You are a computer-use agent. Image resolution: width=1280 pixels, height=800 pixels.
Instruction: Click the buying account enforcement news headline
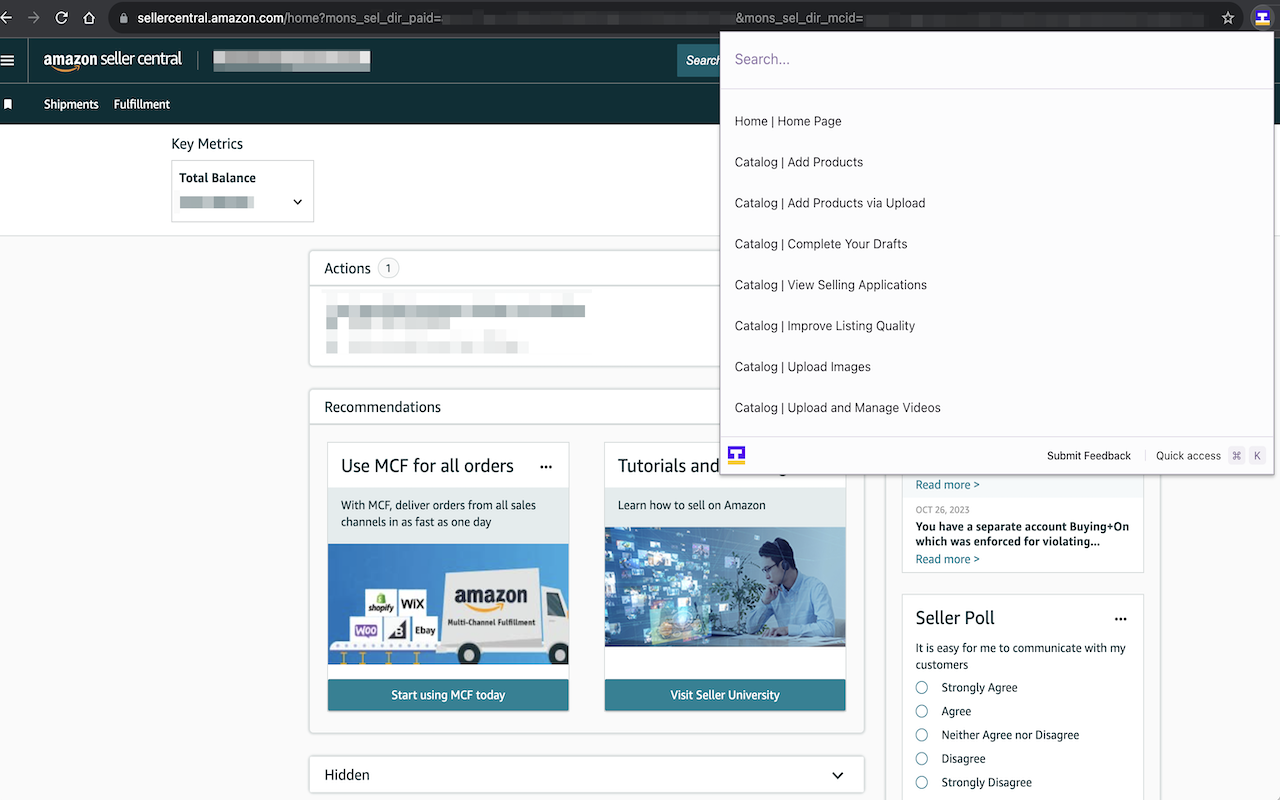tap(1022, 534)
